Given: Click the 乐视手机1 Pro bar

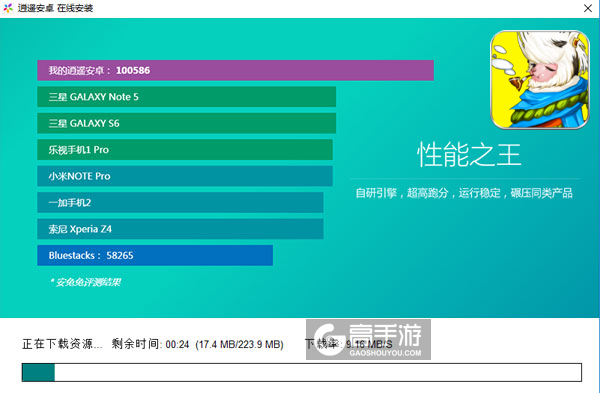Looking at the screenshot, I should (185, 150).
